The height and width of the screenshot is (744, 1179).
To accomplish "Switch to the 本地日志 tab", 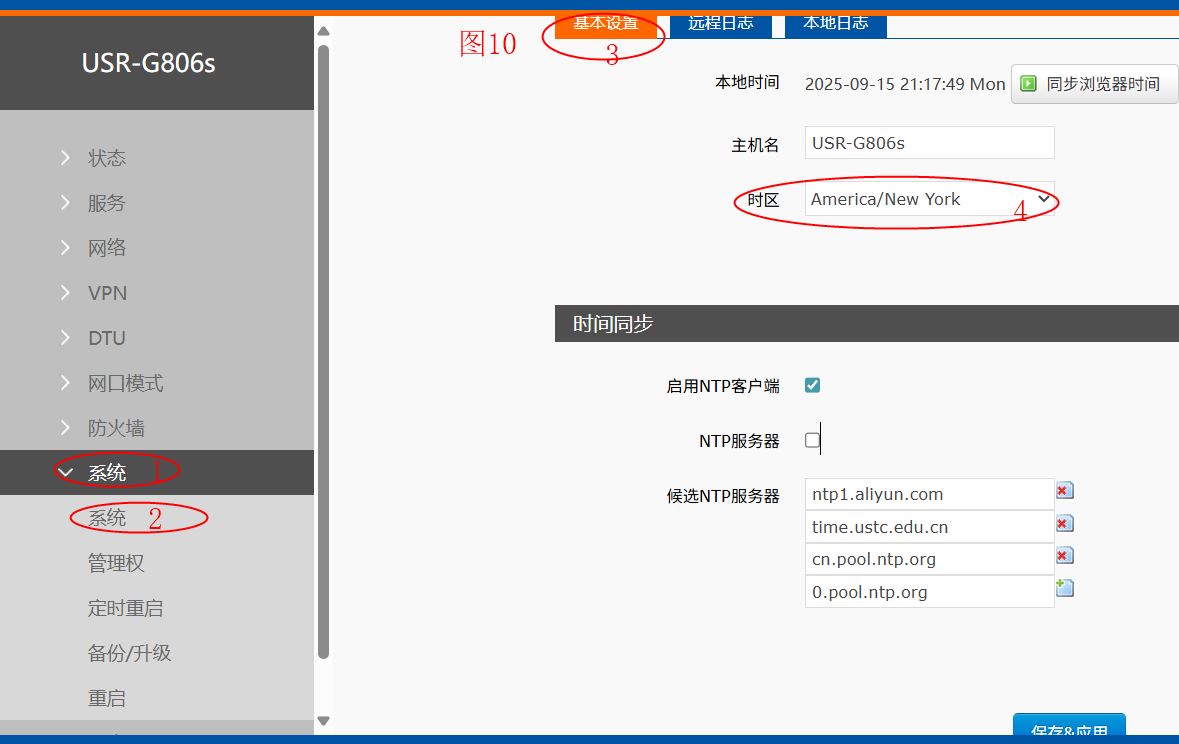I will click(x=836, y=26).
